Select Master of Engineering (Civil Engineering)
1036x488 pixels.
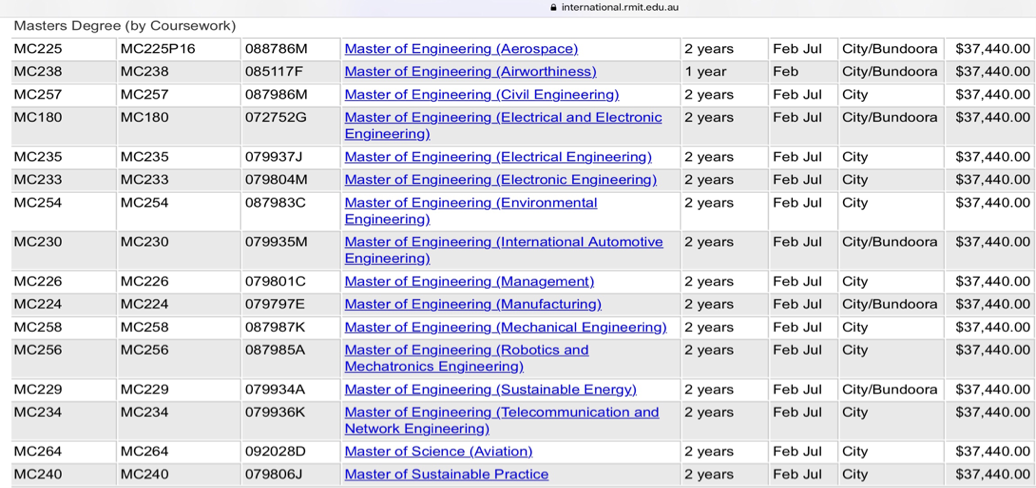(x=481, y=95)
